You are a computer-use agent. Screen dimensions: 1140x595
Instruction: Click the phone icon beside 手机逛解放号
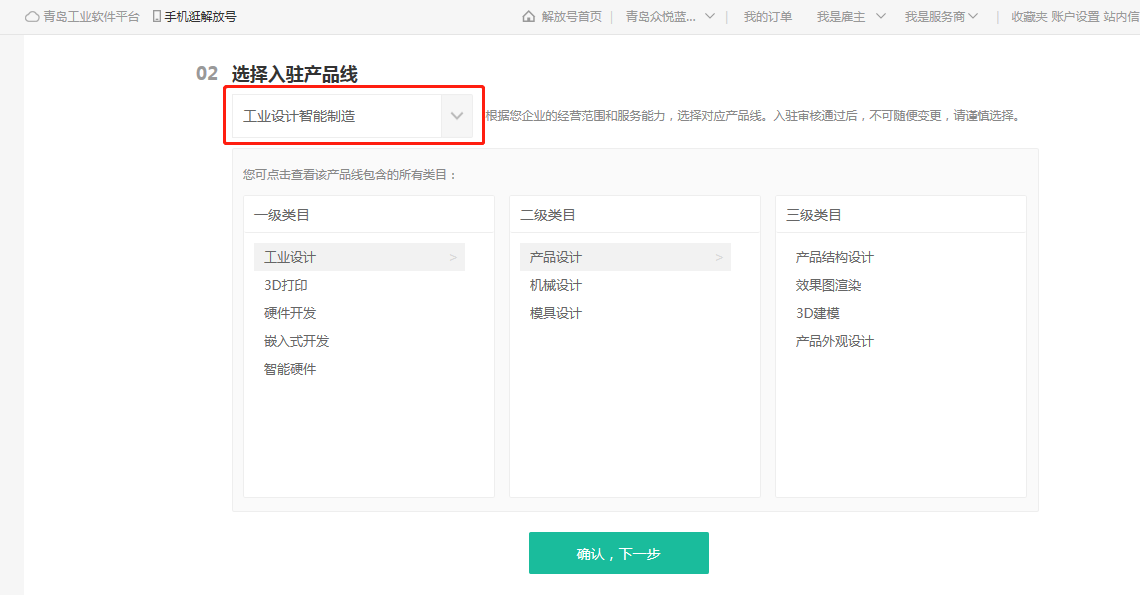pyautogui.click(x=157, y=17)
